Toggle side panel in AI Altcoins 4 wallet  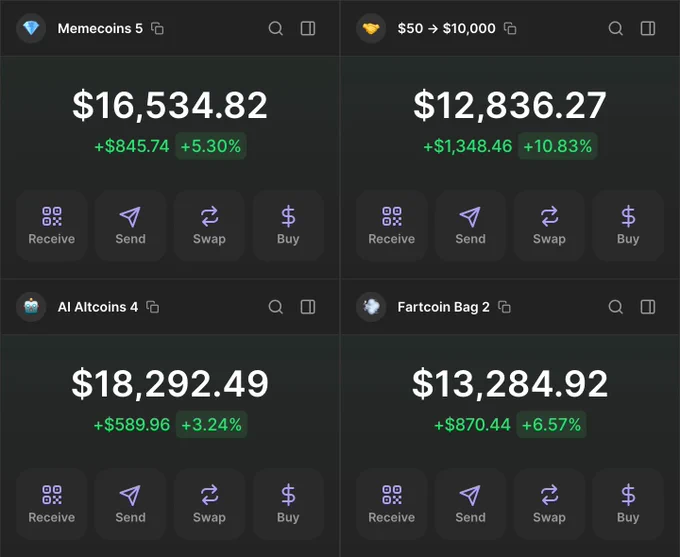click(x=308, y=307)
